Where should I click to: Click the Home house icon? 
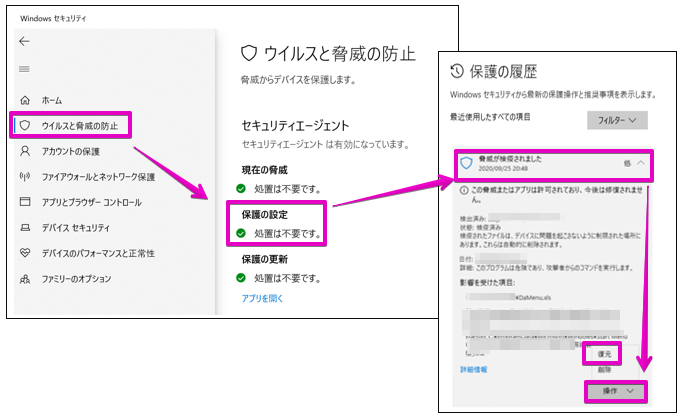tap(25, 100)
